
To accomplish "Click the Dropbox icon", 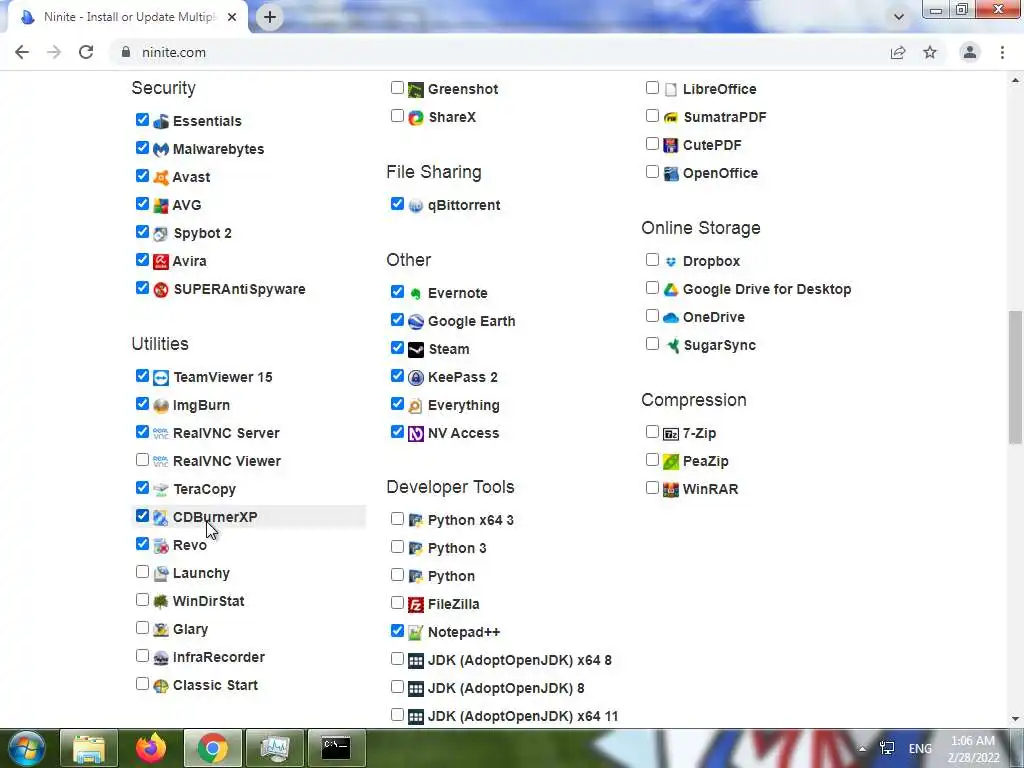I will click(671, 261).
